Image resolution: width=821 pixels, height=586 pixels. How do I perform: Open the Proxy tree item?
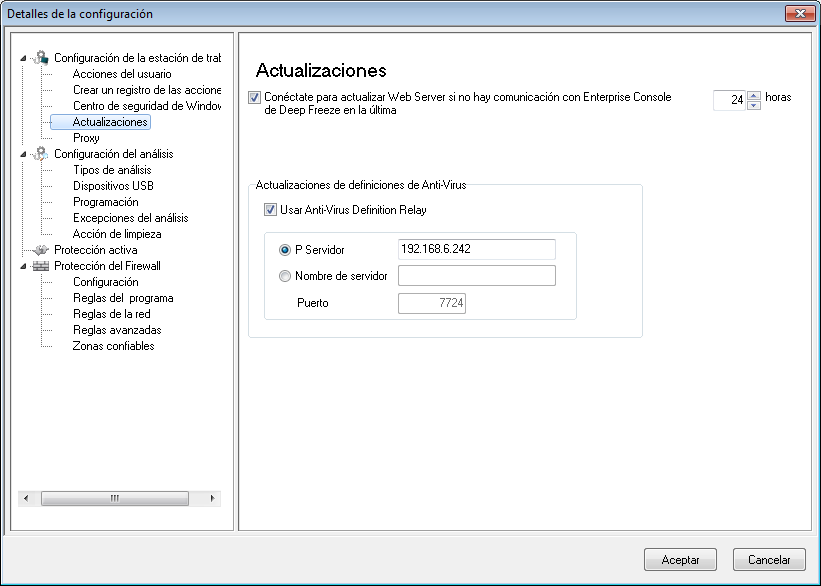click(86, 138)
